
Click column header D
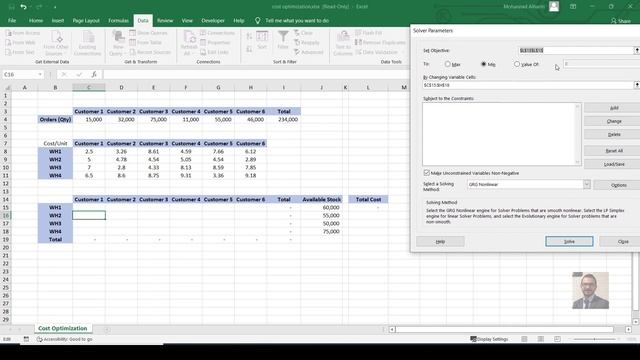[121, 87]
